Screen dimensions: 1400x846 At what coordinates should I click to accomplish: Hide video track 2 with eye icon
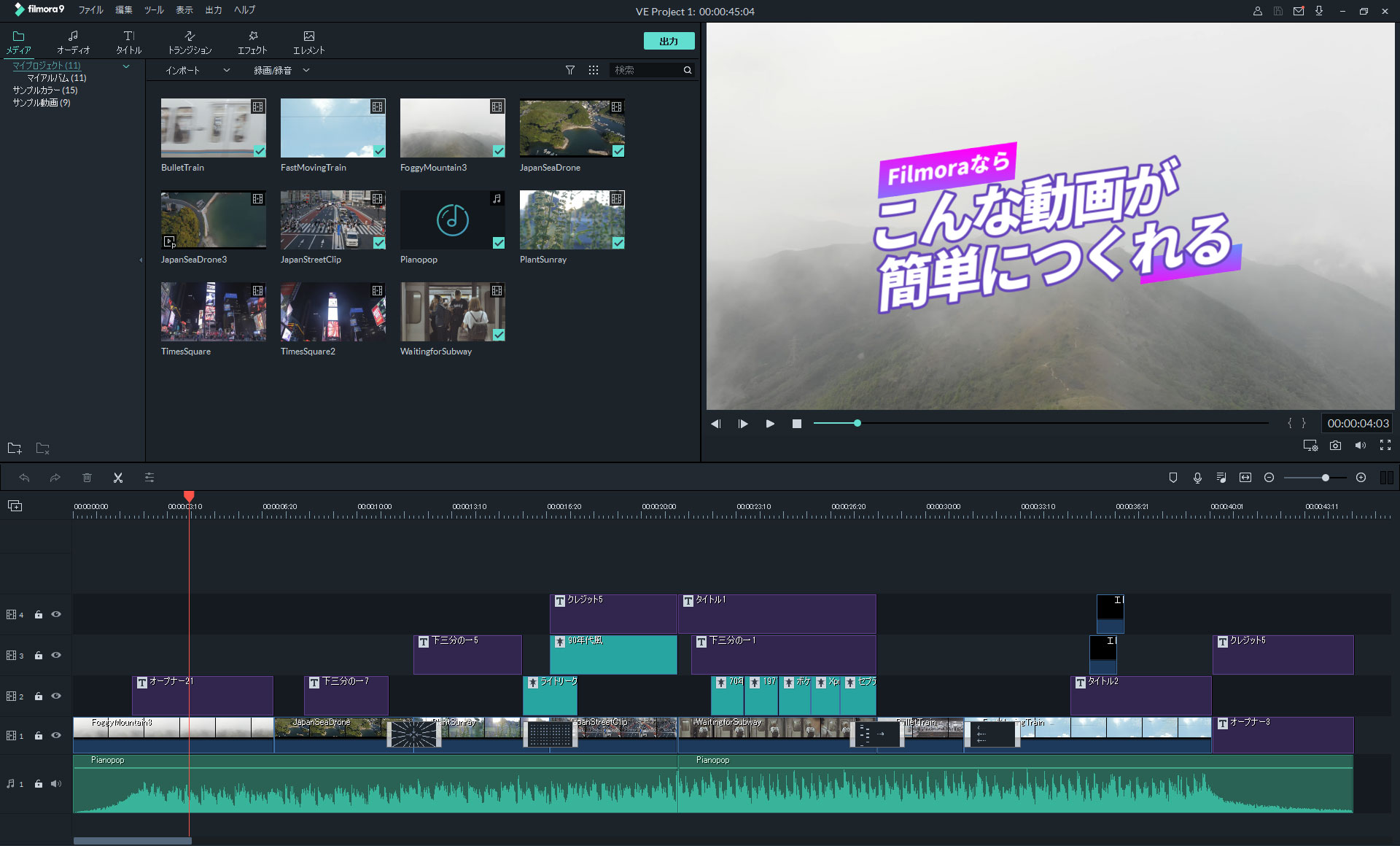tap(56, 696)
